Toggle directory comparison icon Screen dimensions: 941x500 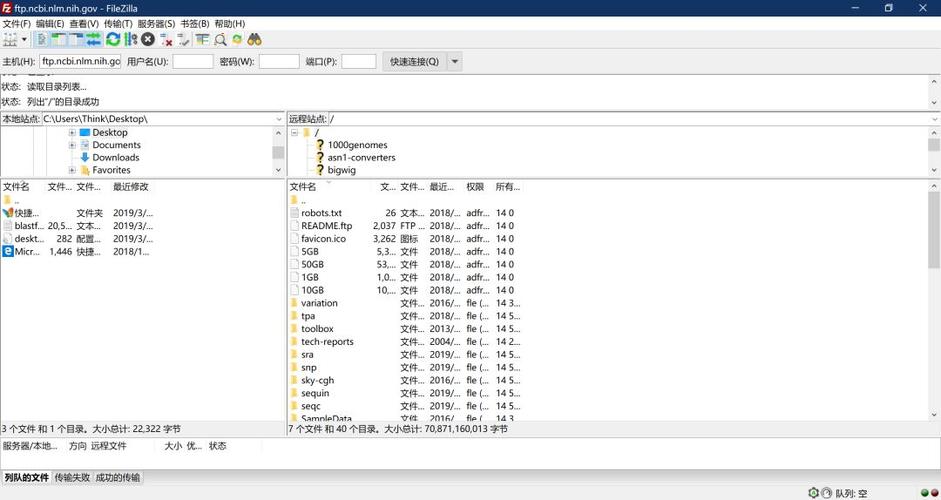(x=220, y=40)
